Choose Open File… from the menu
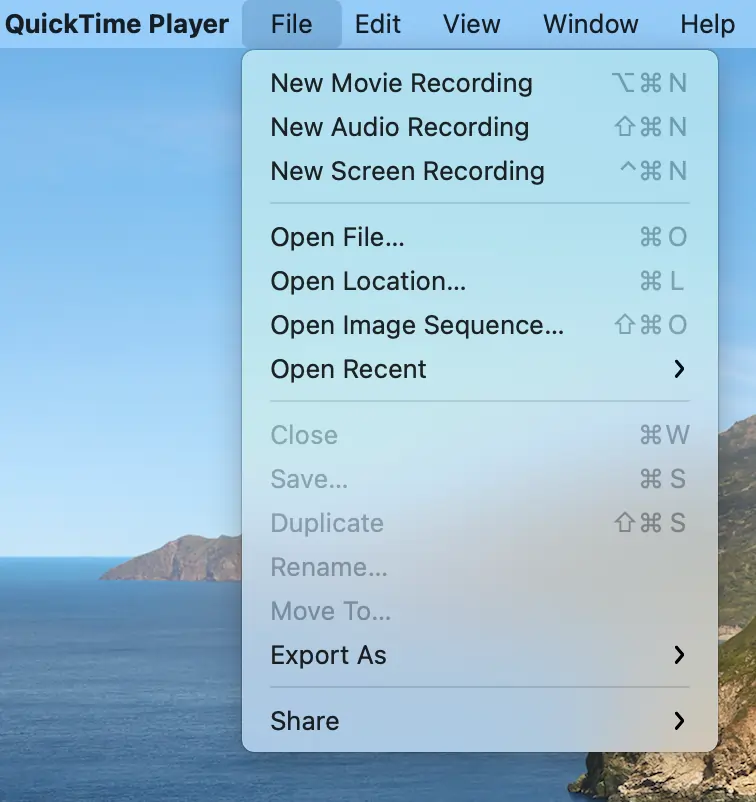Viewport: 756px width, 802px height. coord(480,237)
